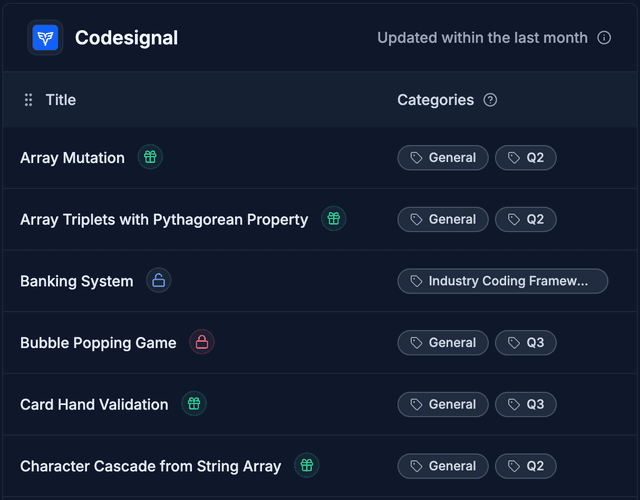Select the Industry Coding Framework tag
Image resolution: width=640 pixels, height=500 pixels.
point(502,281)
